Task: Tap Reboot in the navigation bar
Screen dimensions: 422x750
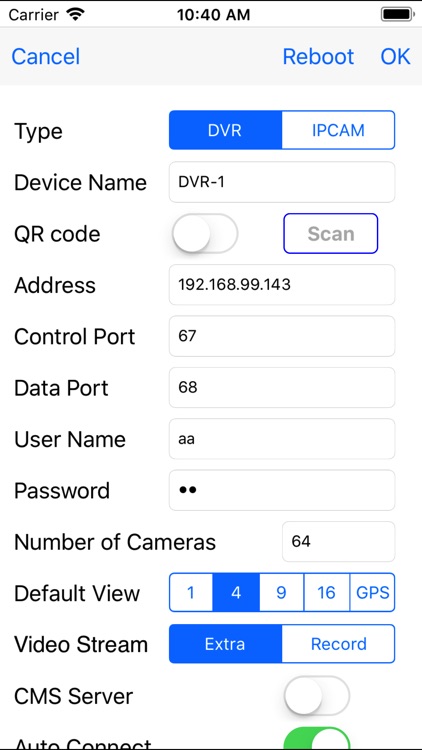Action: 318,56
